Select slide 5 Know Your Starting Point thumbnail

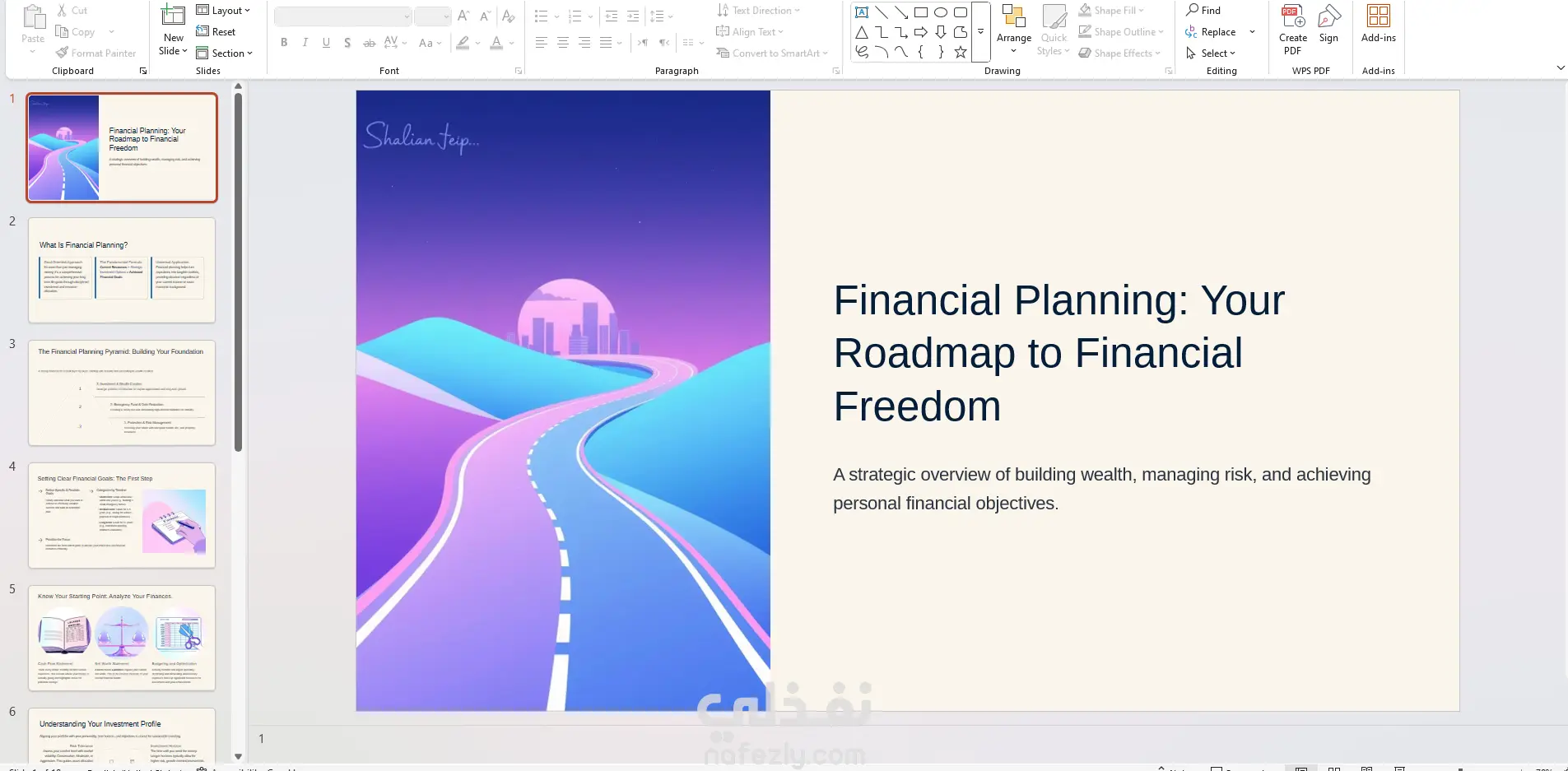[x=122, y=639]
